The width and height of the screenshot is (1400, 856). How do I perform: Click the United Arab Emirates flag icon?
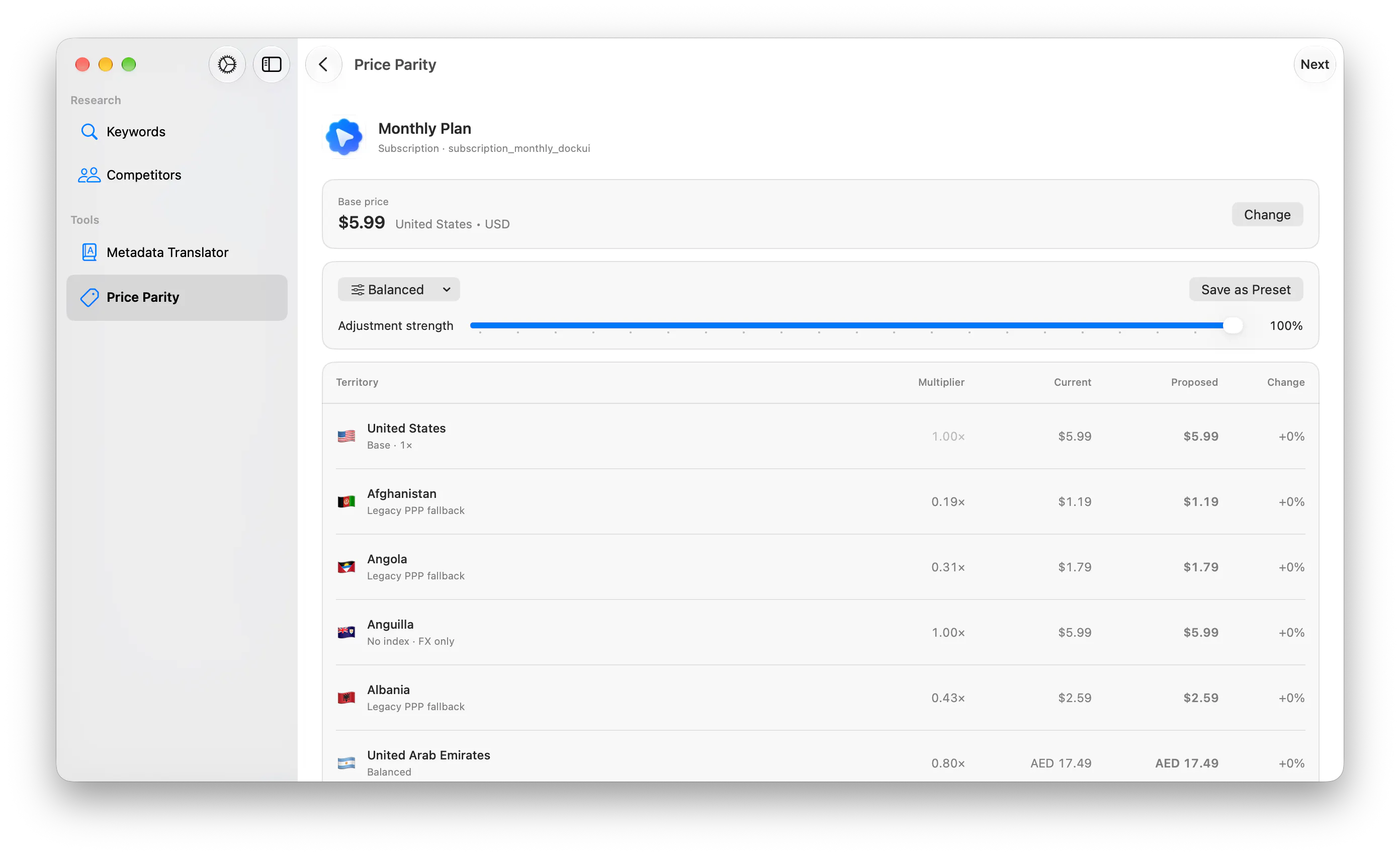[x=346, y=763]
